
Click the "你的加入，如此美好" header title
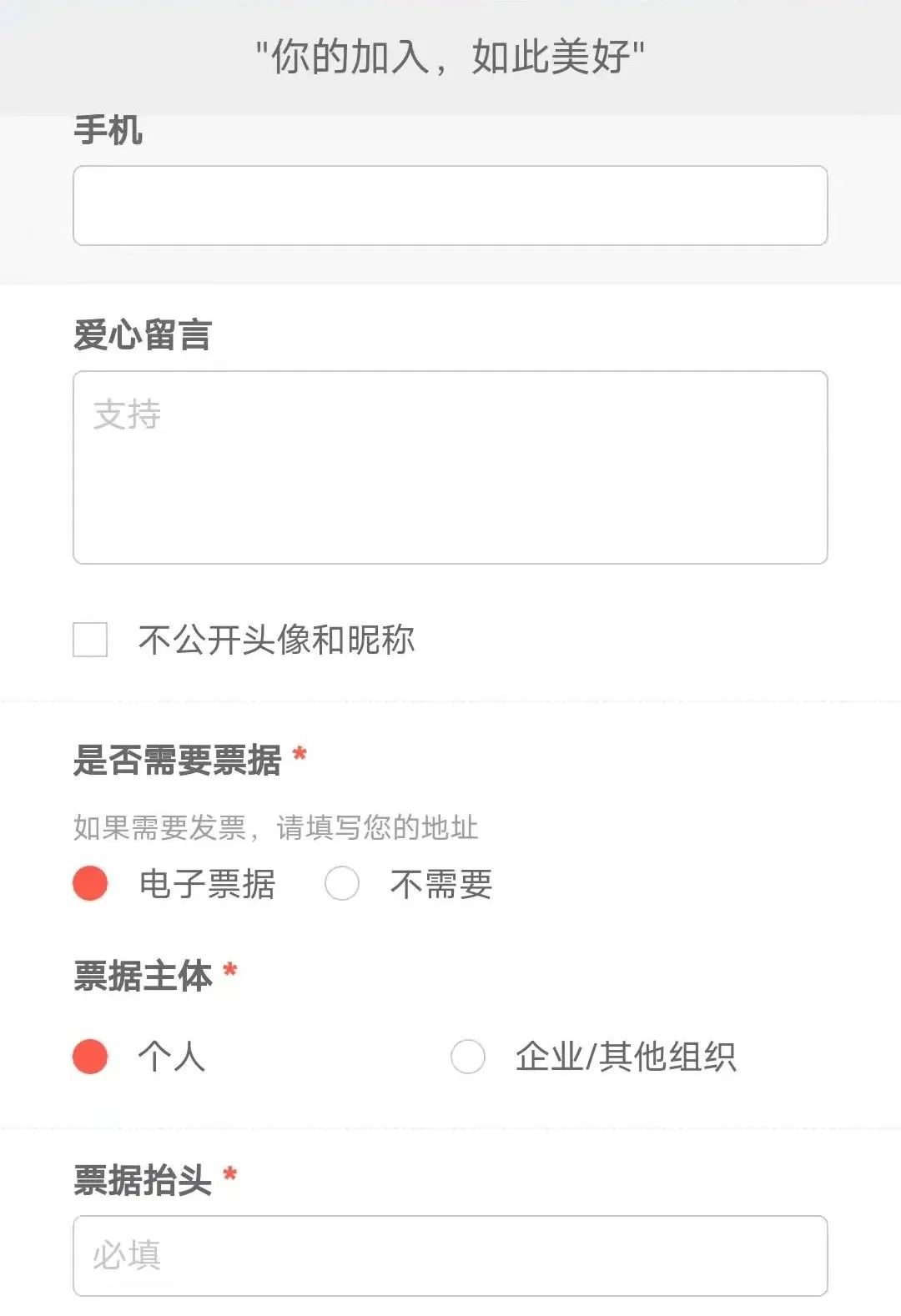tap(450, 58)
